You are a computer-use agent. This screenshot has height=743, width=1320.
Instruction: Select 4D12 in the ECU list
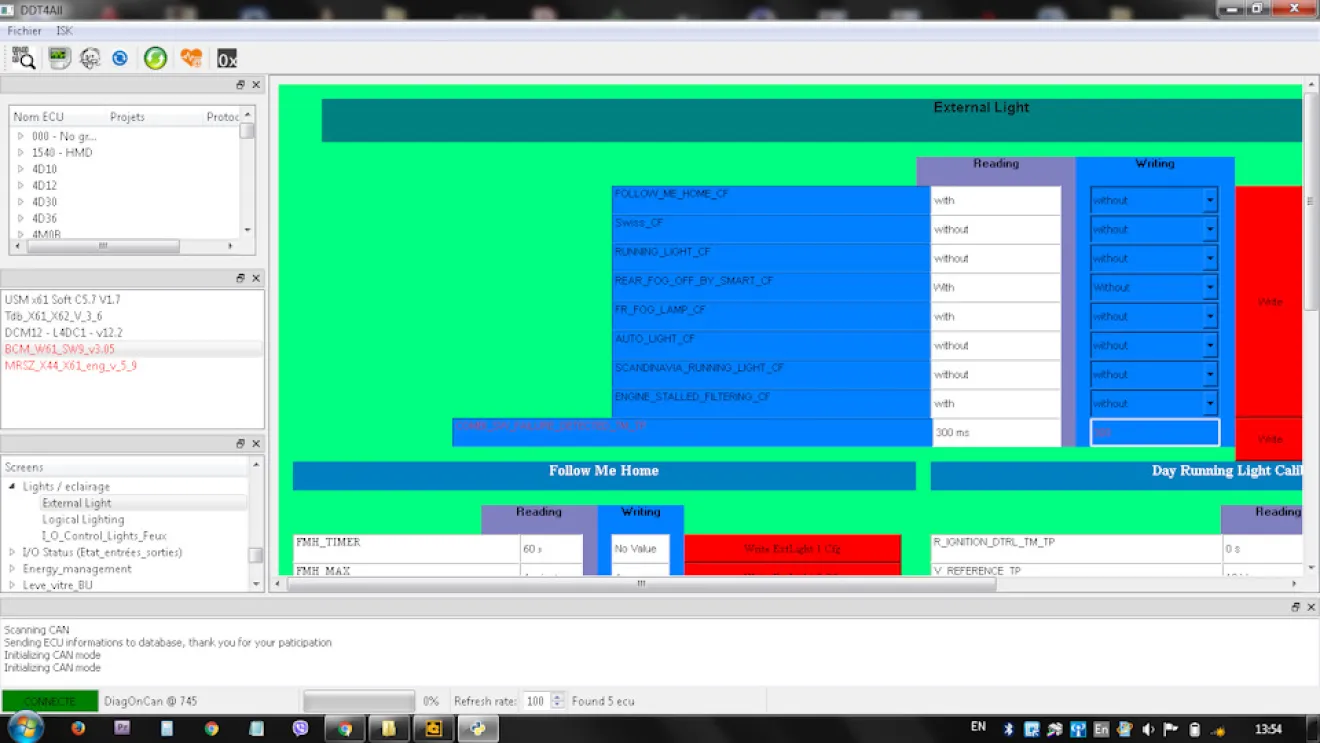point(44,185)
